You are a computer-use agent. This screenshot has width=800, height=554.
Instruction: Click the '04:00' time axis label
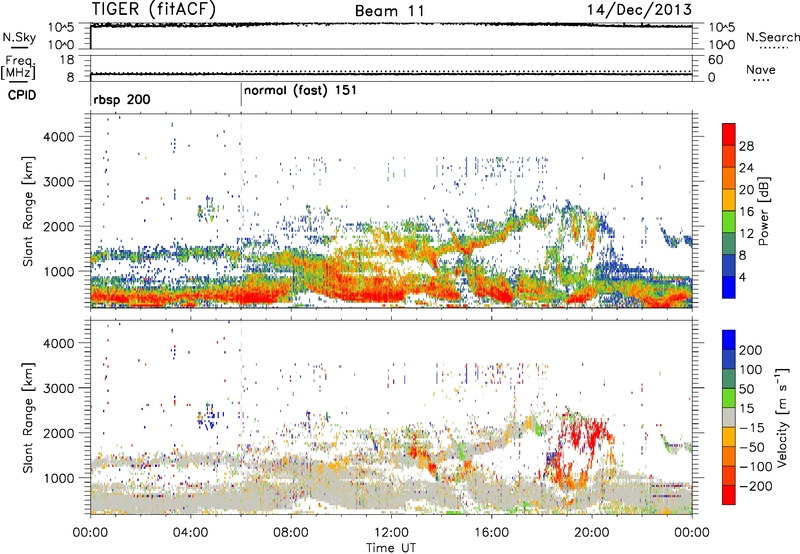pos(190,533)
